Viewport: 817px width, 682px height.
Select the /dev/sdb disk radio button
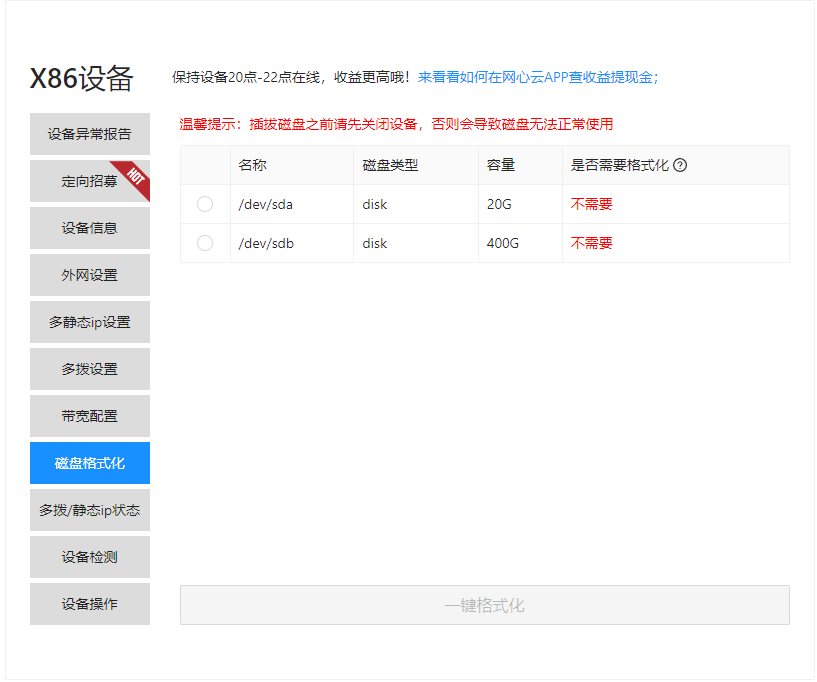205,243
